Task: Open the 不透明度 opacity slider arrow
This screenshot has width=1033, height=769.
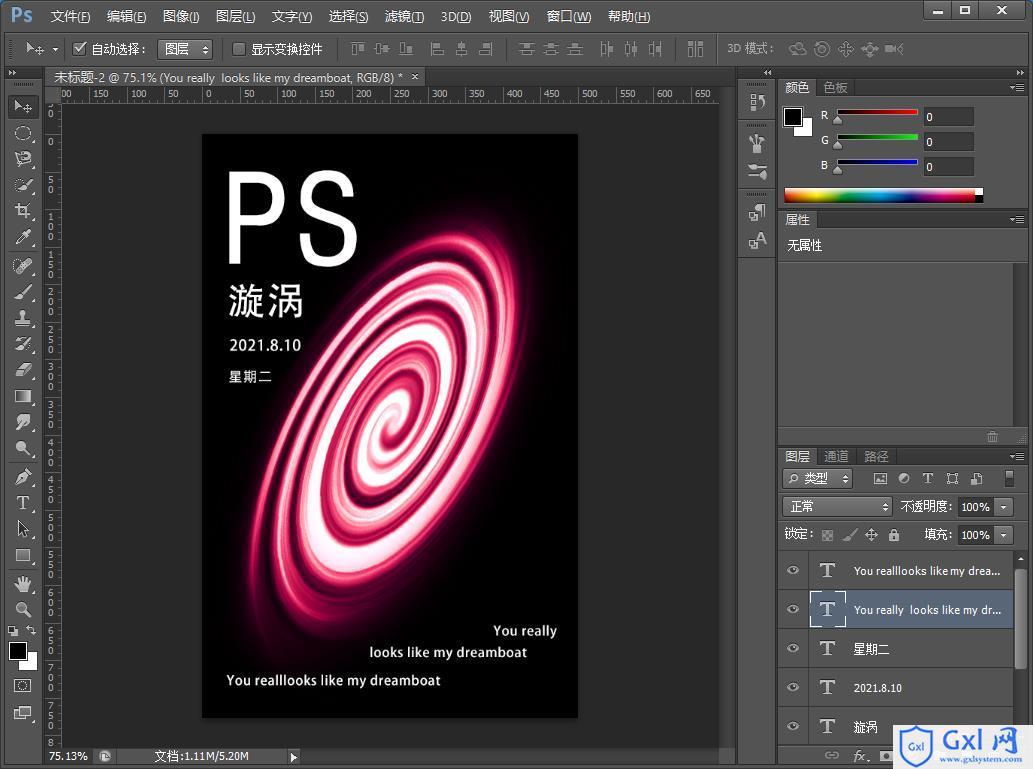Action: (1003, 507)
